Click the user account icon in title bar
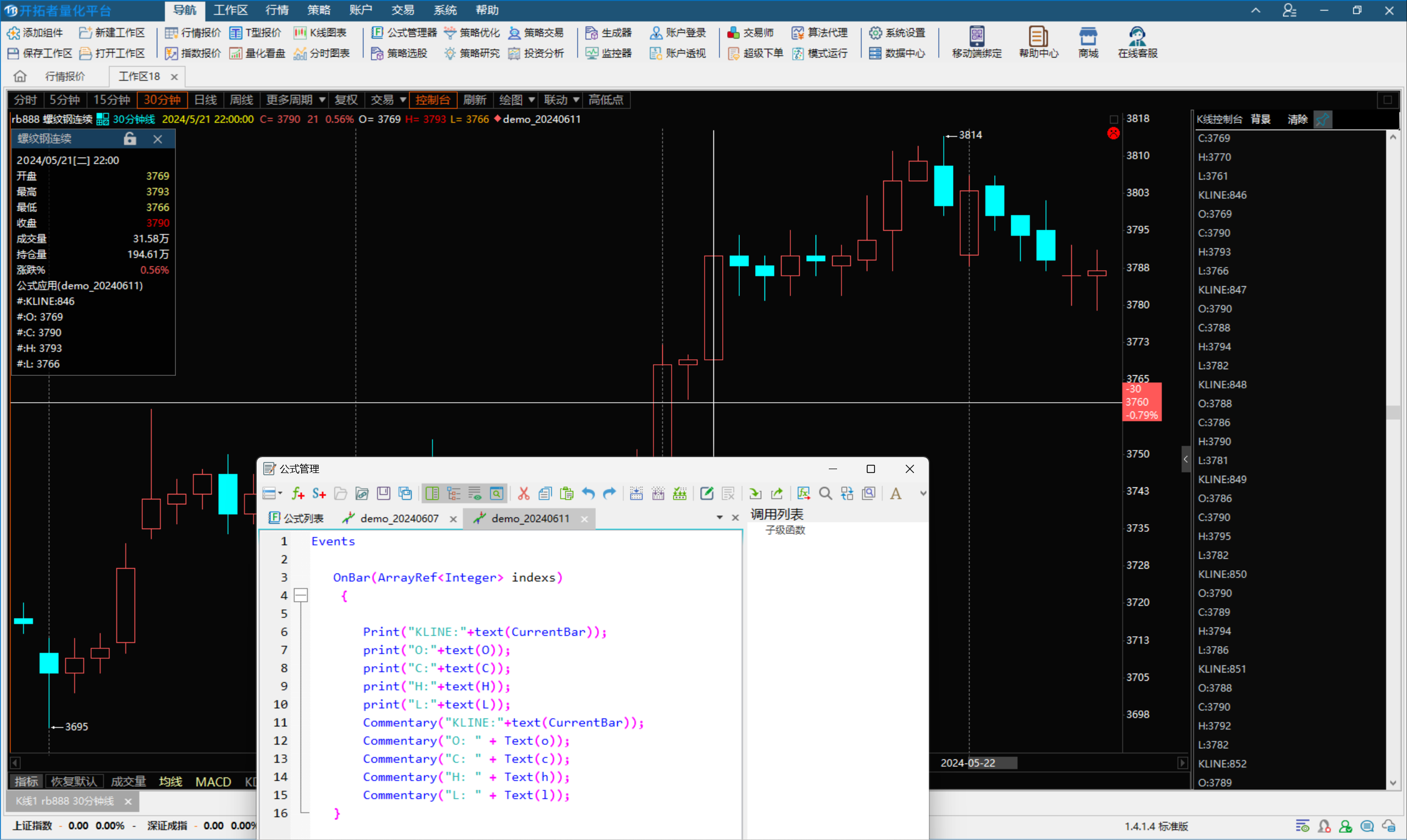The width and height of the screenshot is (1407, 840). 1289,10
